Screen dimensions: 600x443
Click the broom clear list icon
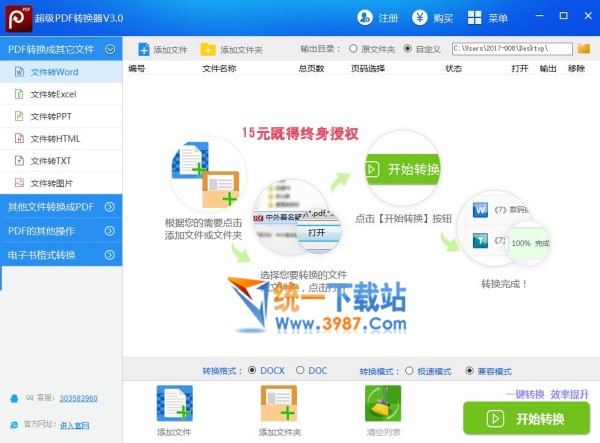click(383, 403)
